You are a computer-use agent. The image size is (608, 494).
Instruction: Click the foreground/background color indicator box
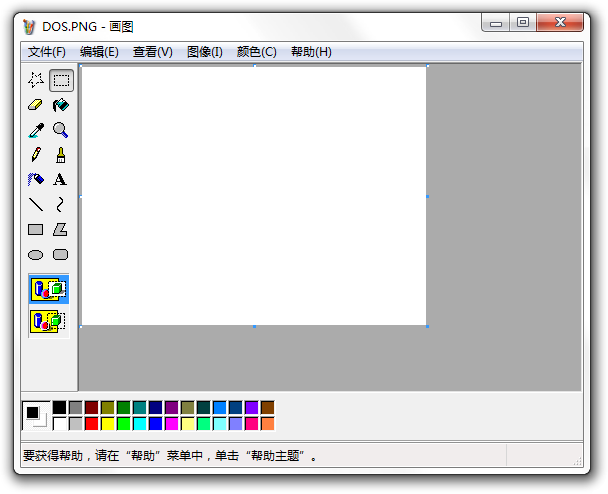[36, 414]
